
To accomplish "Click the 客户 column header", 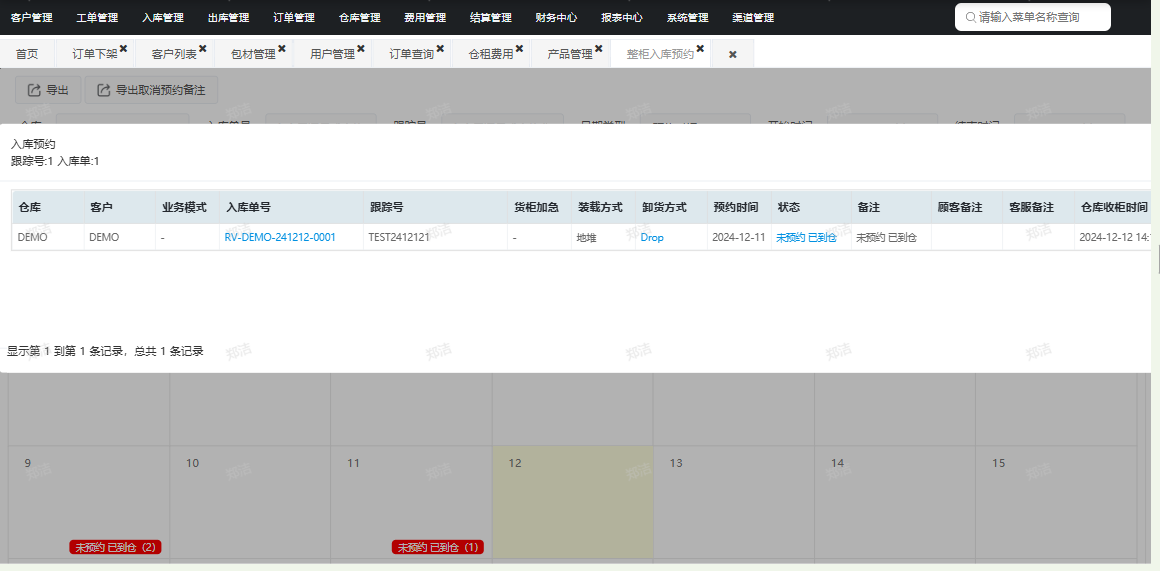I will coord(120,207).
